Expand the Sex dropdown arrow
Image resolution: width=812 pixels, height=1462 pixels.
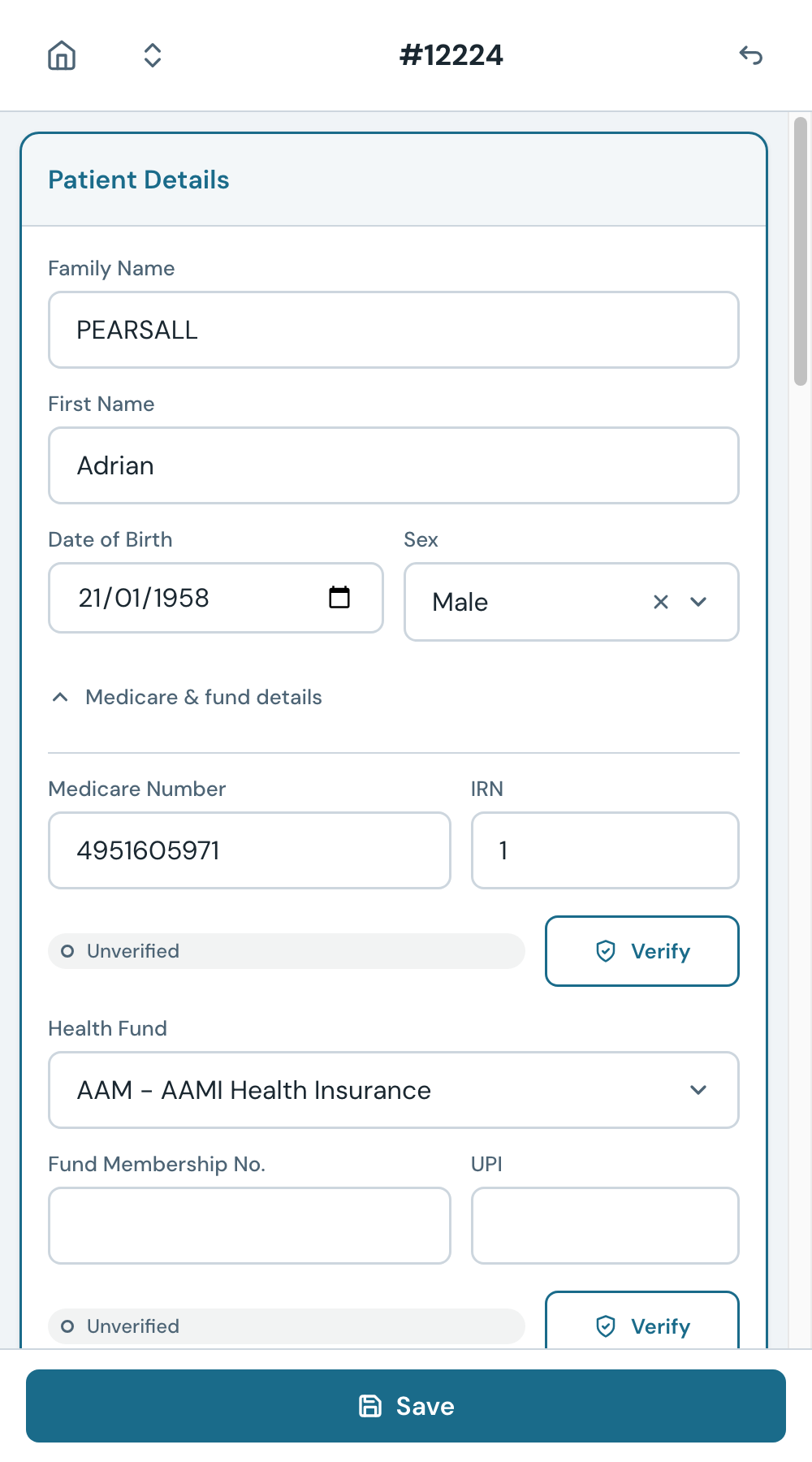click(698, 602)
